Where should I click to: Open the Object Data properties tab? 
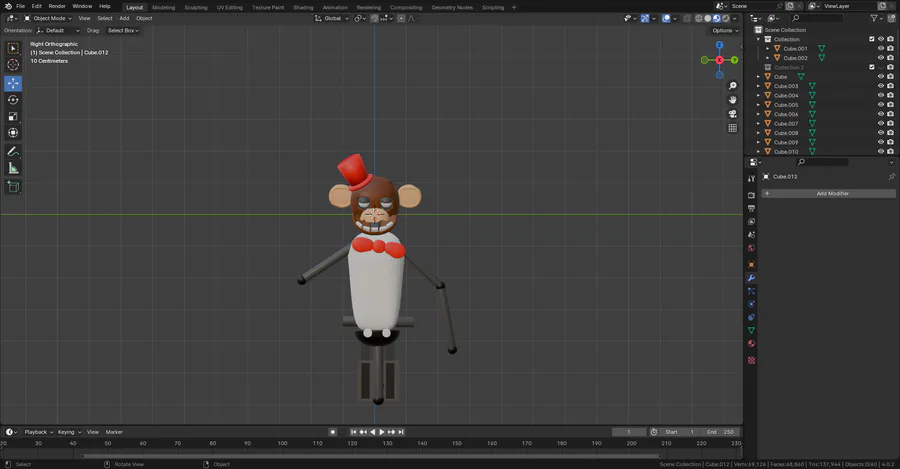point(751,330)
